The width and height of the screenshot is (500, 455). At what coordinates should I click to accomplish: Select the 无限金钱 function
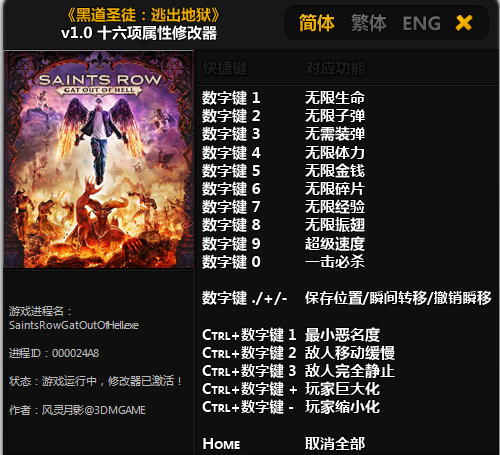point(335,170)
